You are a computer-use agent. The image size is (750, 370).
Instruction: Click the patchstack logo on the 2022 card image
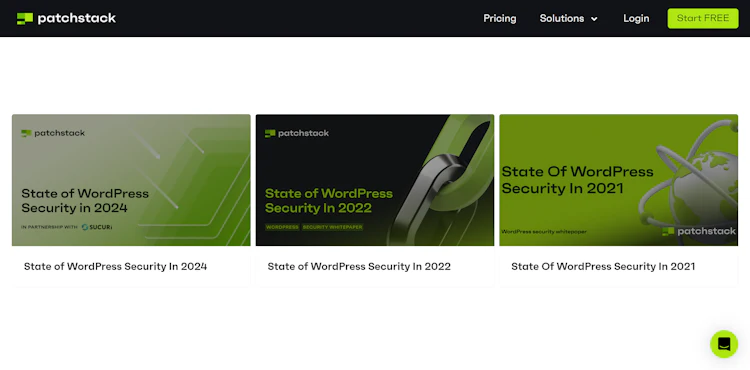click(x=297, y=133)
